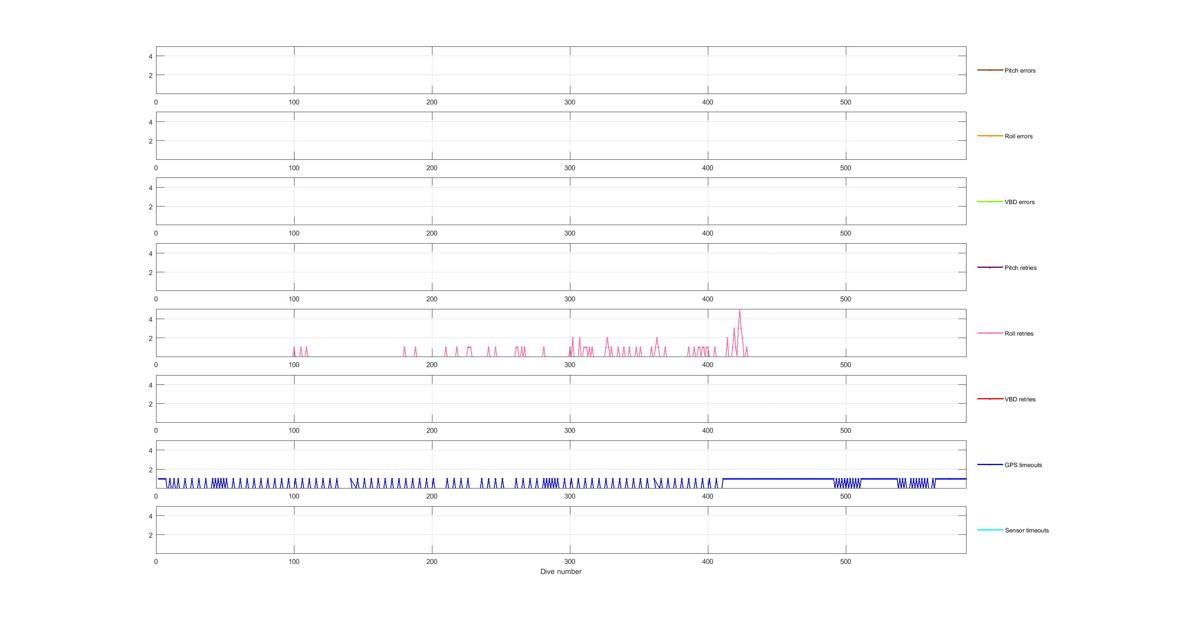Select the Pitch retries legend label

coord(1021,268)
